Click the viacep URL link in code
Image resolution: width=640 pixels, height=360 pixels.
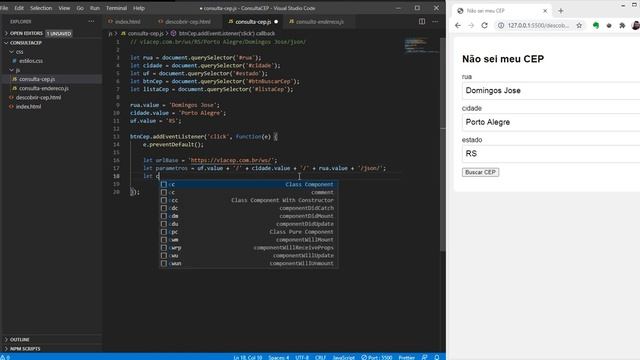click(x=232, y=160)
